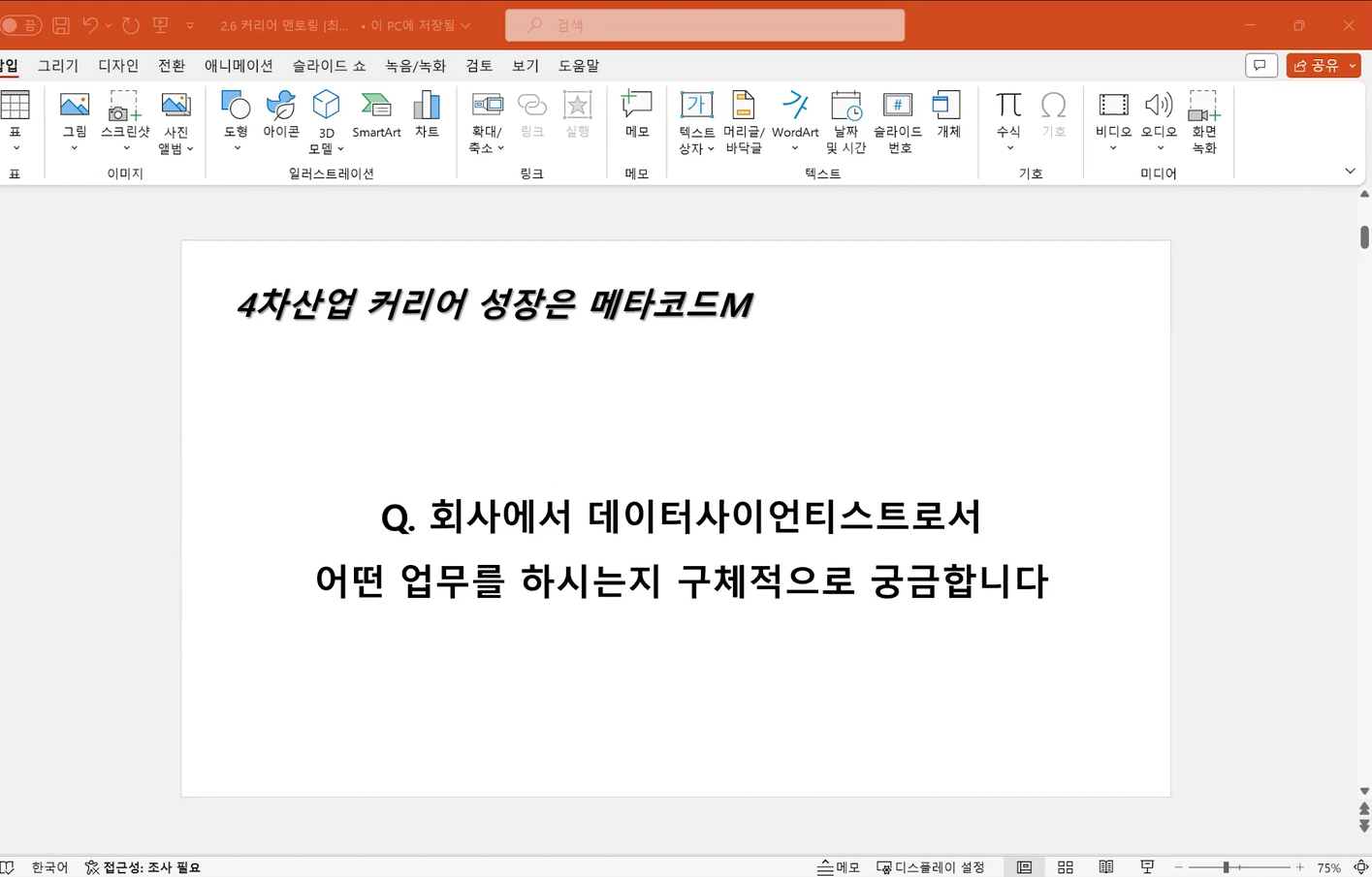Start 화면 녹화 screen recording
The width and height of the screenshot is (1372, 877).
[x=1204, y=121]
